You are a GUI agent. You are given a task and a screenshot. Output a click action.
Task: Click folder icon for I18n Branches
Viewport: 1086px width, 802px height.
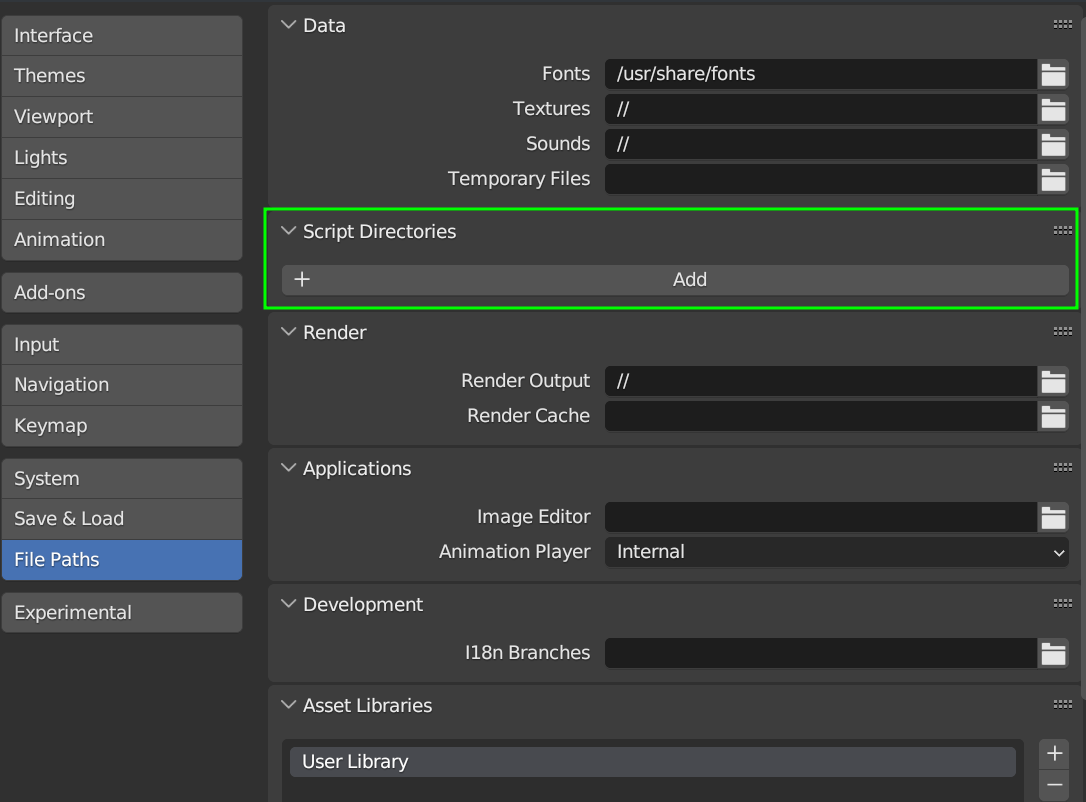coord(1053,653)
